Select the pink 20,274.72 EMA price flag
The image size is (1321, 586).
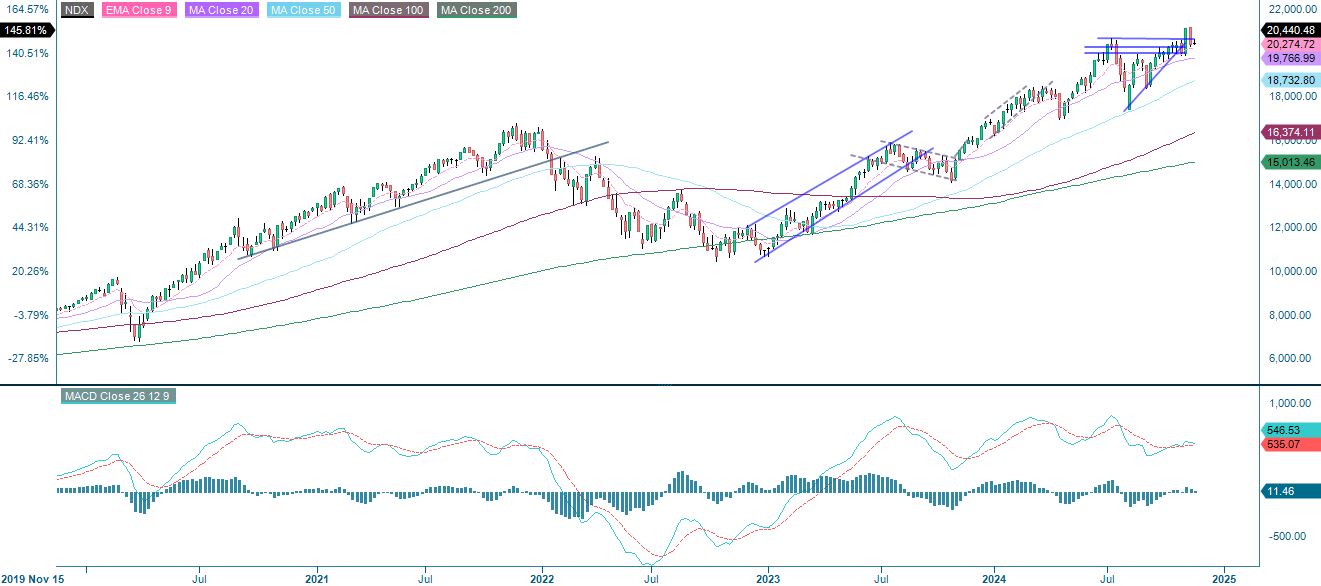click(1290, 44)
